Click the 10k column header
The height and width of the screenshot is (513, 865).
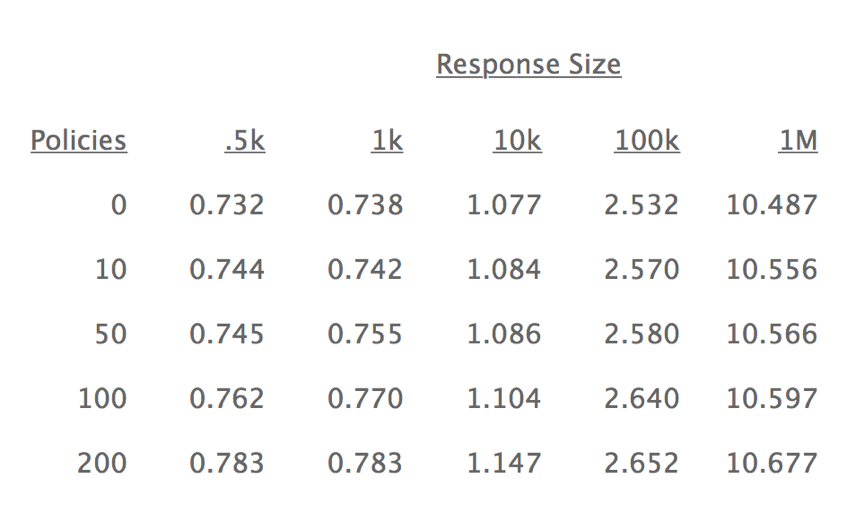pyautogui.click(x=517, y=142)
